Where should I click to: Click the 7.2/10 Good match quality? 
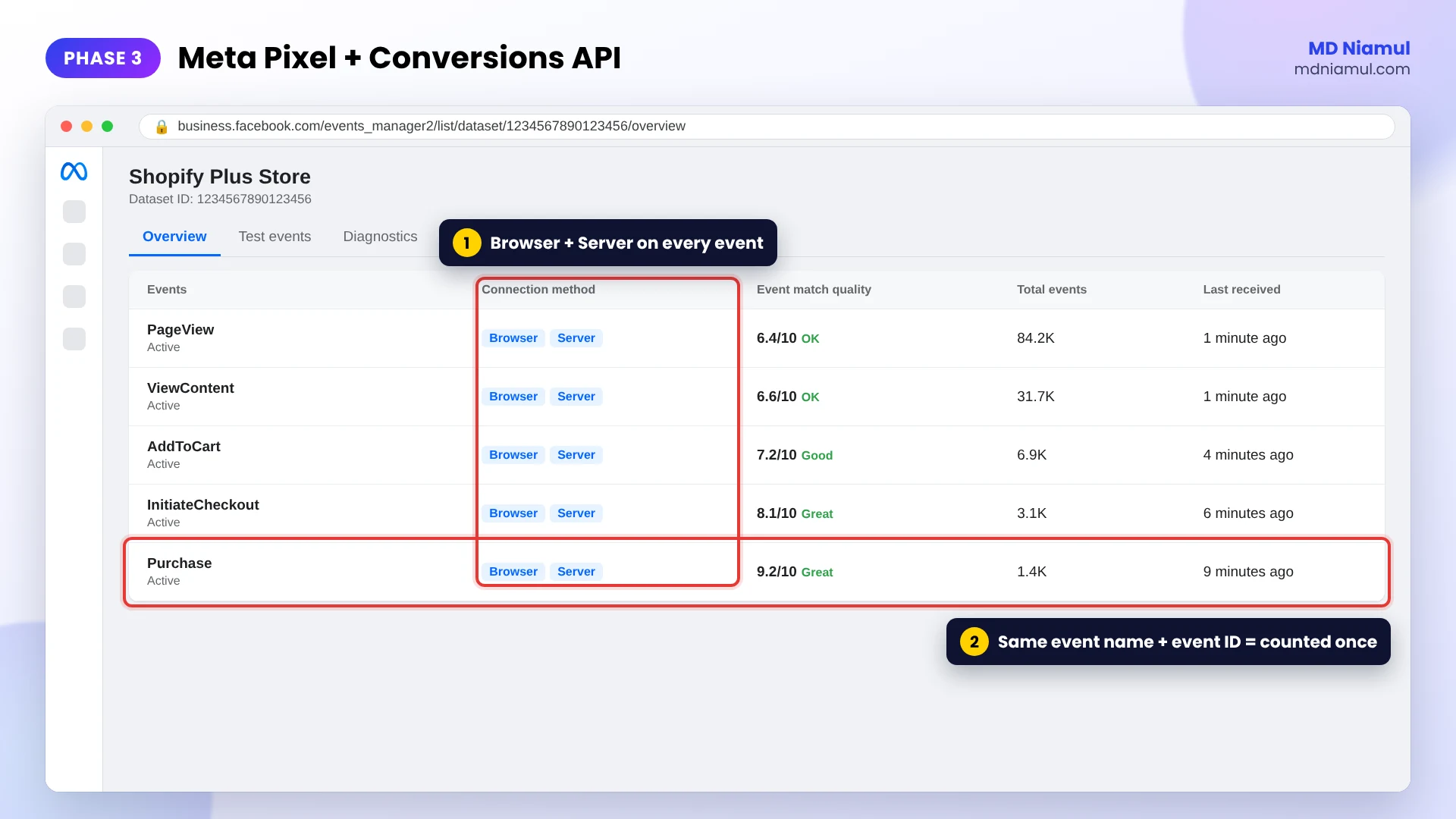795,455
